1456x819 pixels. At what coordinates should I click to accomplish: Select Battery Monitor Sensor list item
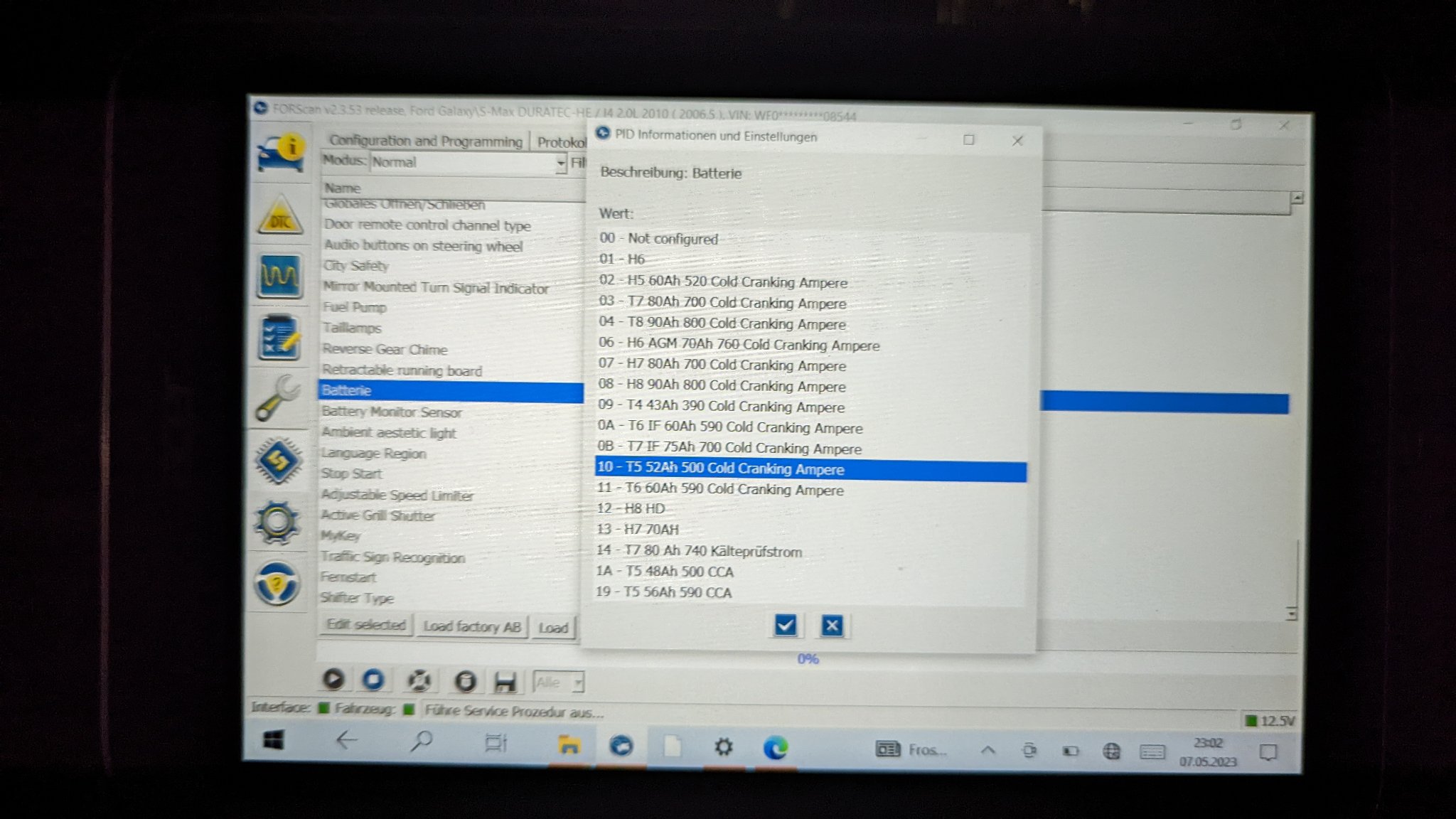point(392,412)
